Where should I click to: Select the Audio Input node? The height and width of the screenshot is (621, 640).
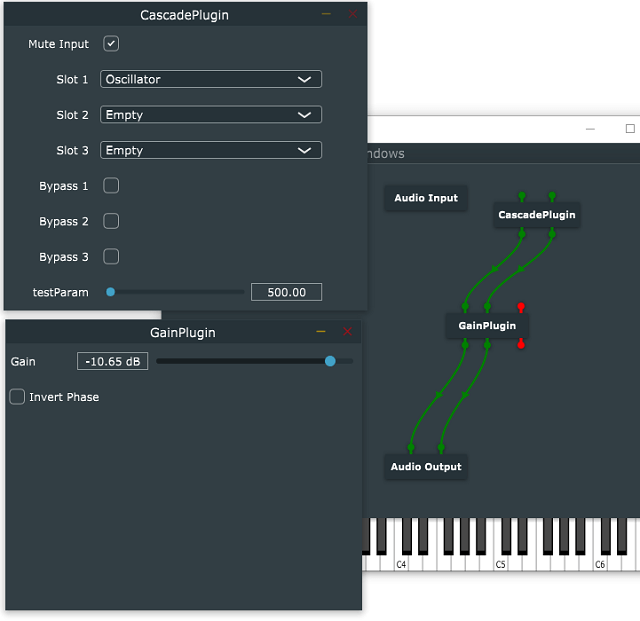click(x=426, y=198)
